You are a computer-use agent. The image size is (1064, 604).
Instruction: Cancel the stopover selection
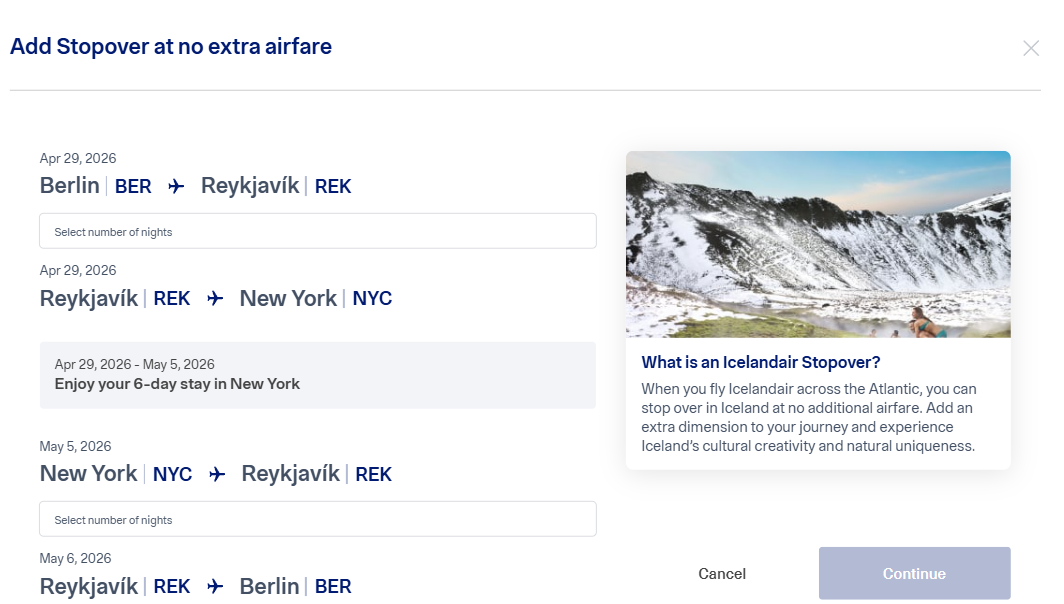[x=722, y=574]
